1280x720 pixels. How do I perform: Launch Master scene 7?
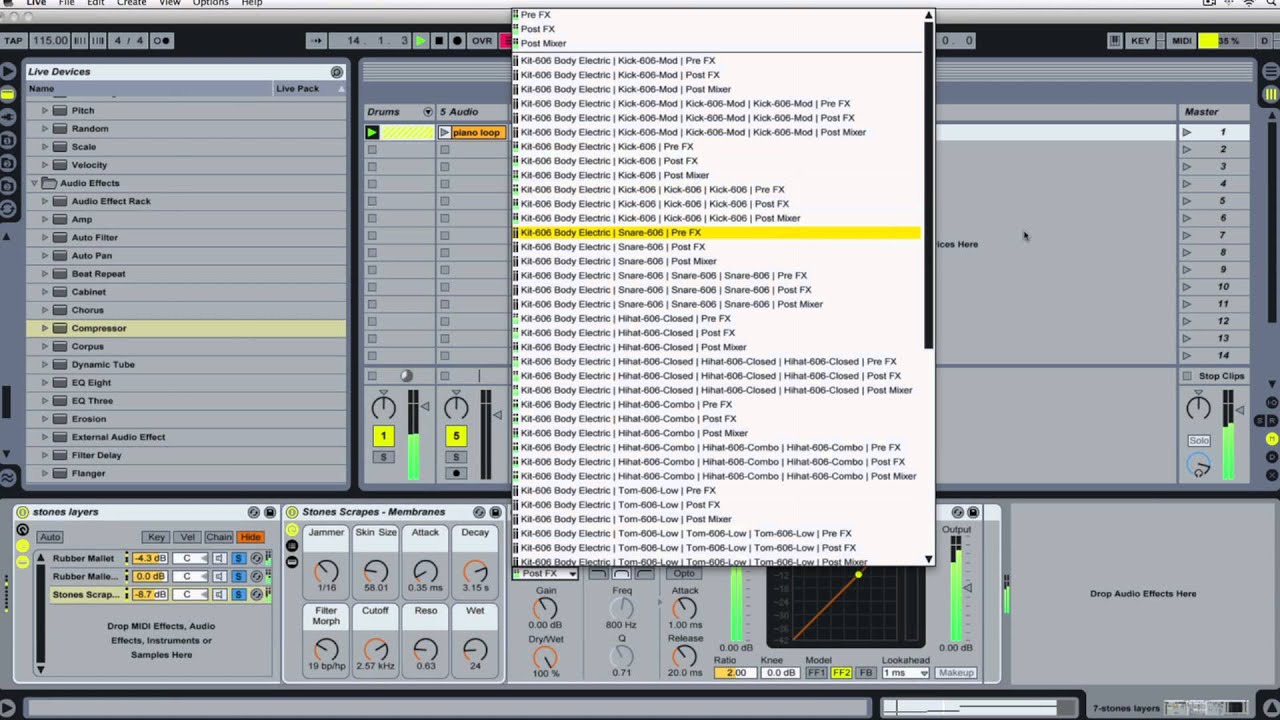1187,235
